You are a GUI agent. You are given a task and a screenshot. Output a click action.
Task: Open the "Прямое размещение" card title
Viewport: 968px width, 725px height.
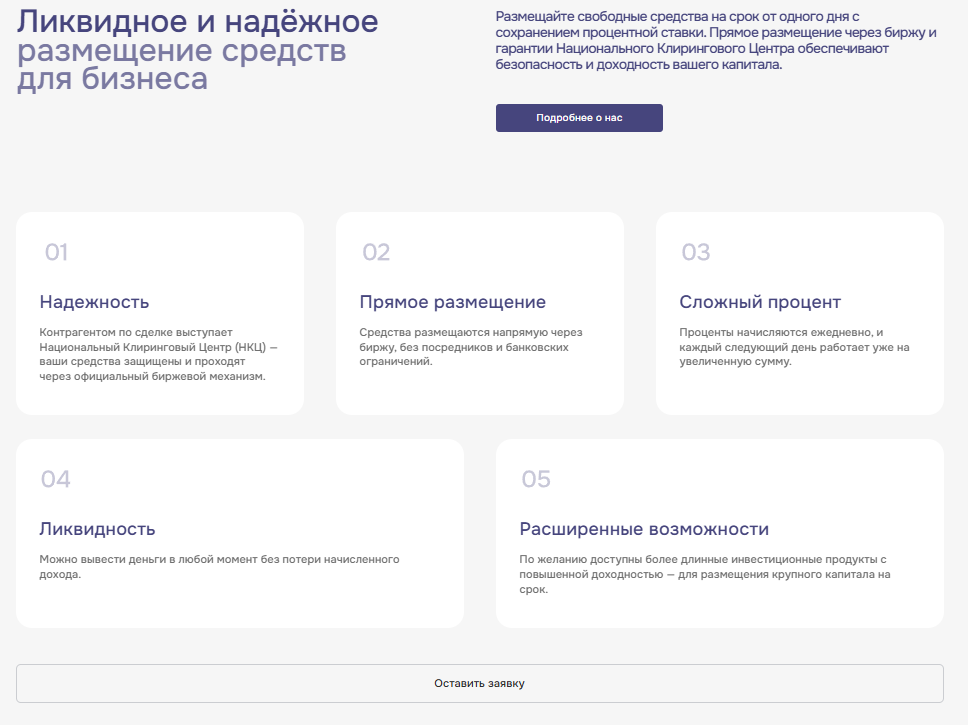coord(452,302)
